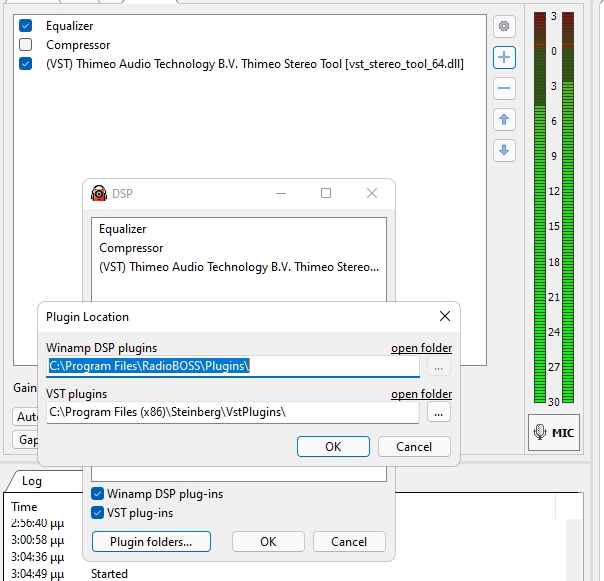Minimize the DSP window
Image resolution: width=604 pixels, height=581 pixels.
281,193
